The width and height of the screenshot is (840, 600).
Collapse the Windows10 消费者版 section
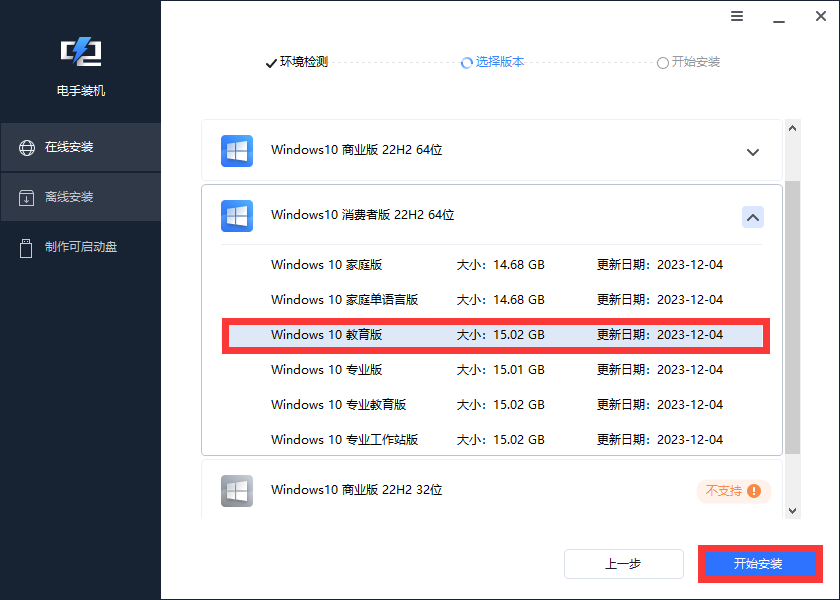(x=753, y=217)
